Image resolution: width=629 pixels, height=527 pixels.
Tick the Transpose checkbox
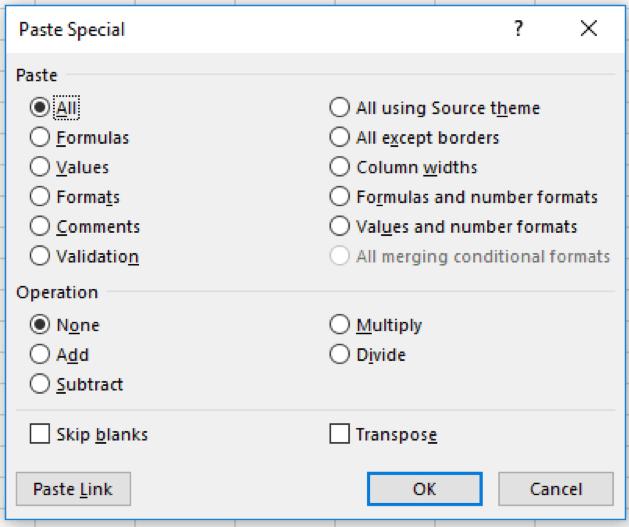tap(340, 435)
